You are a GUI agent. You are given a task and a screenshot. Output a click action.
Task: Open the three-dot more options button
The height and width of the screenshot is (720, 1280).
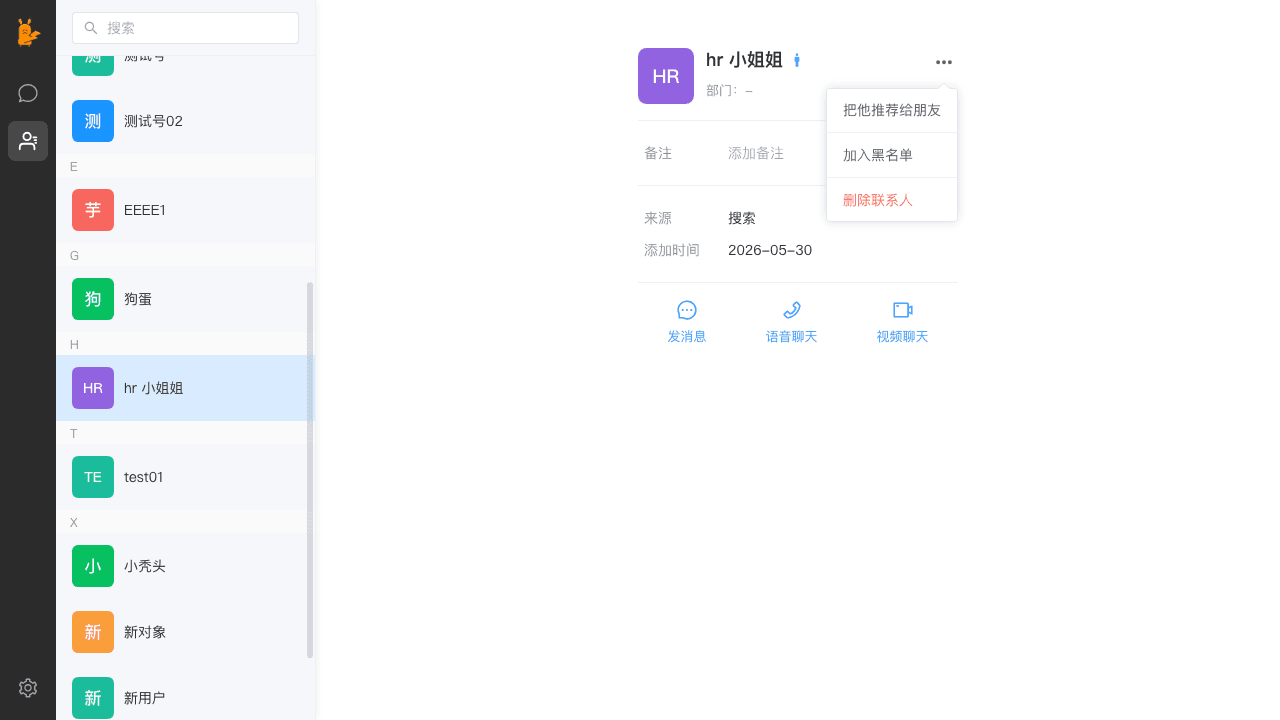click(944, 62)
